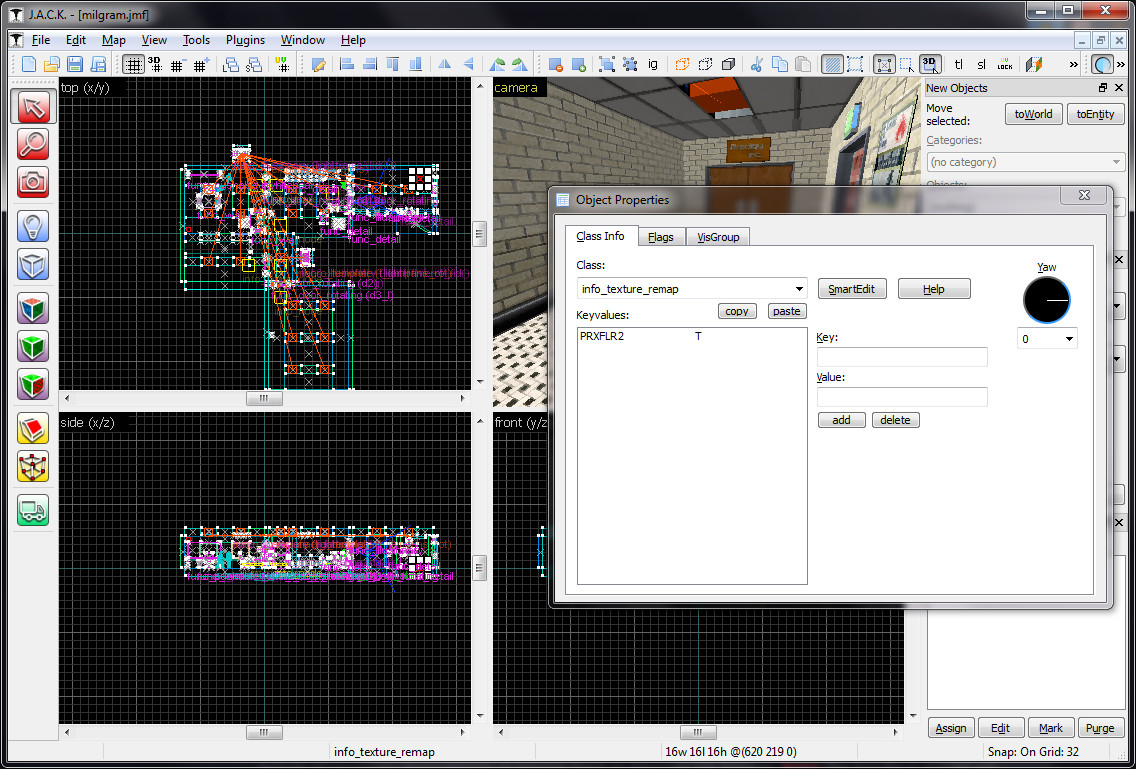Set angle using the Yaw compass dial
Image resolution: width=1136 pixels, height=769 pixels.
[x=1046, y=299]
